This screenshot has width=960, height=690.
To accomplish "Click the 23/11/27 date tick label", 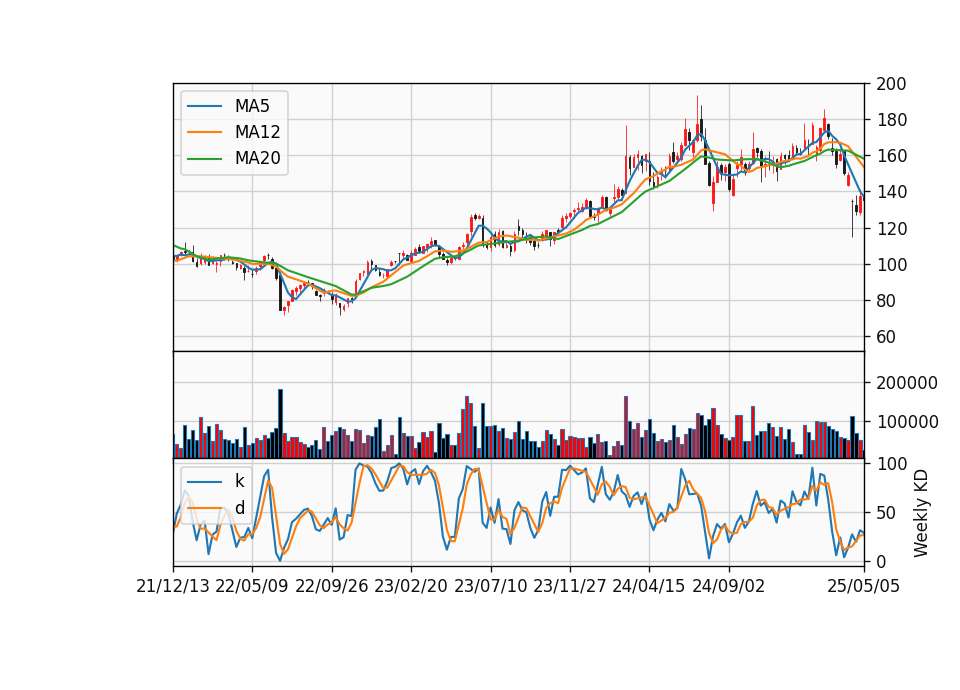I will (570, 586).
